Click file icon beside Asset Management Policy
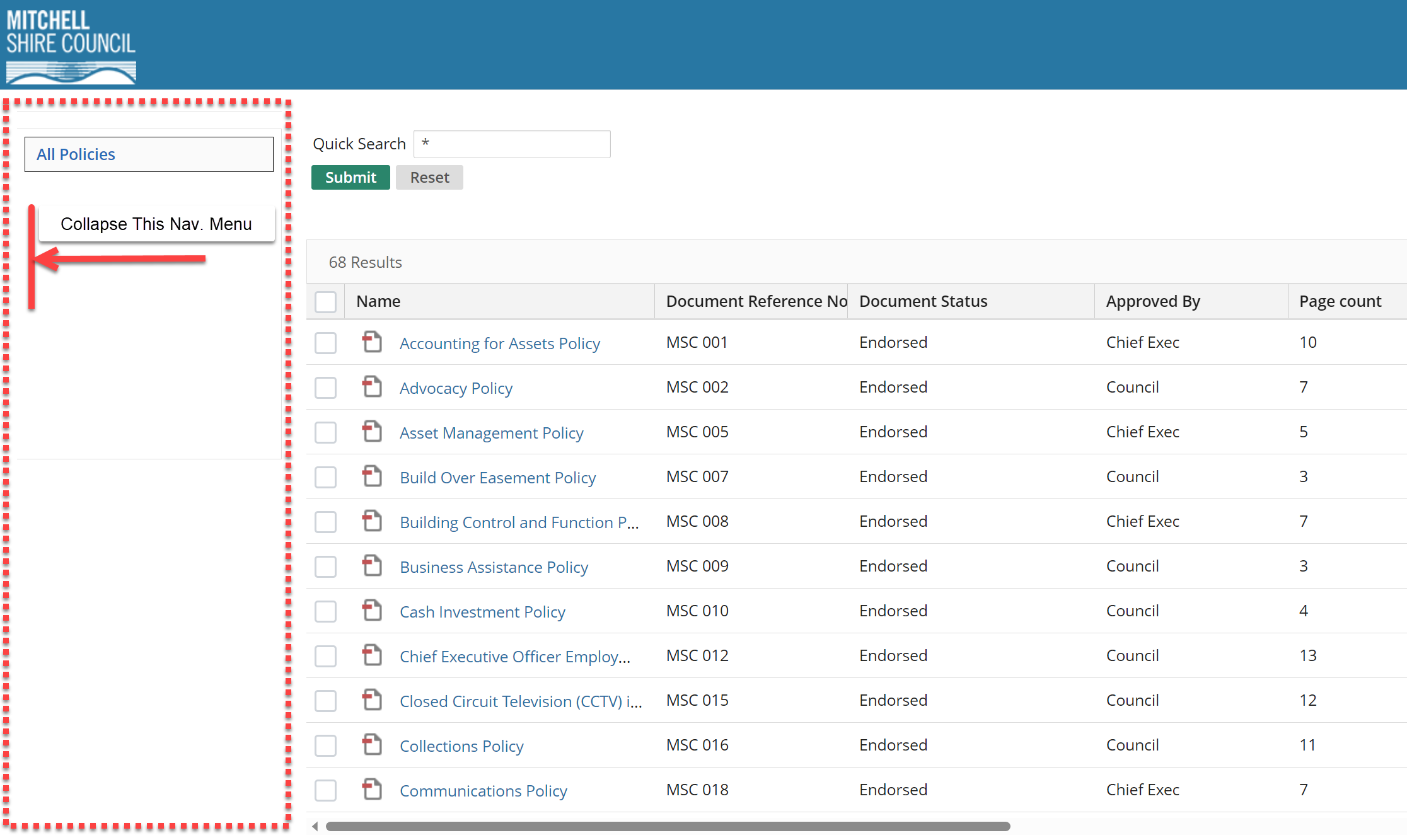Screen dimensions: 1407x840 tap(372, 432)
